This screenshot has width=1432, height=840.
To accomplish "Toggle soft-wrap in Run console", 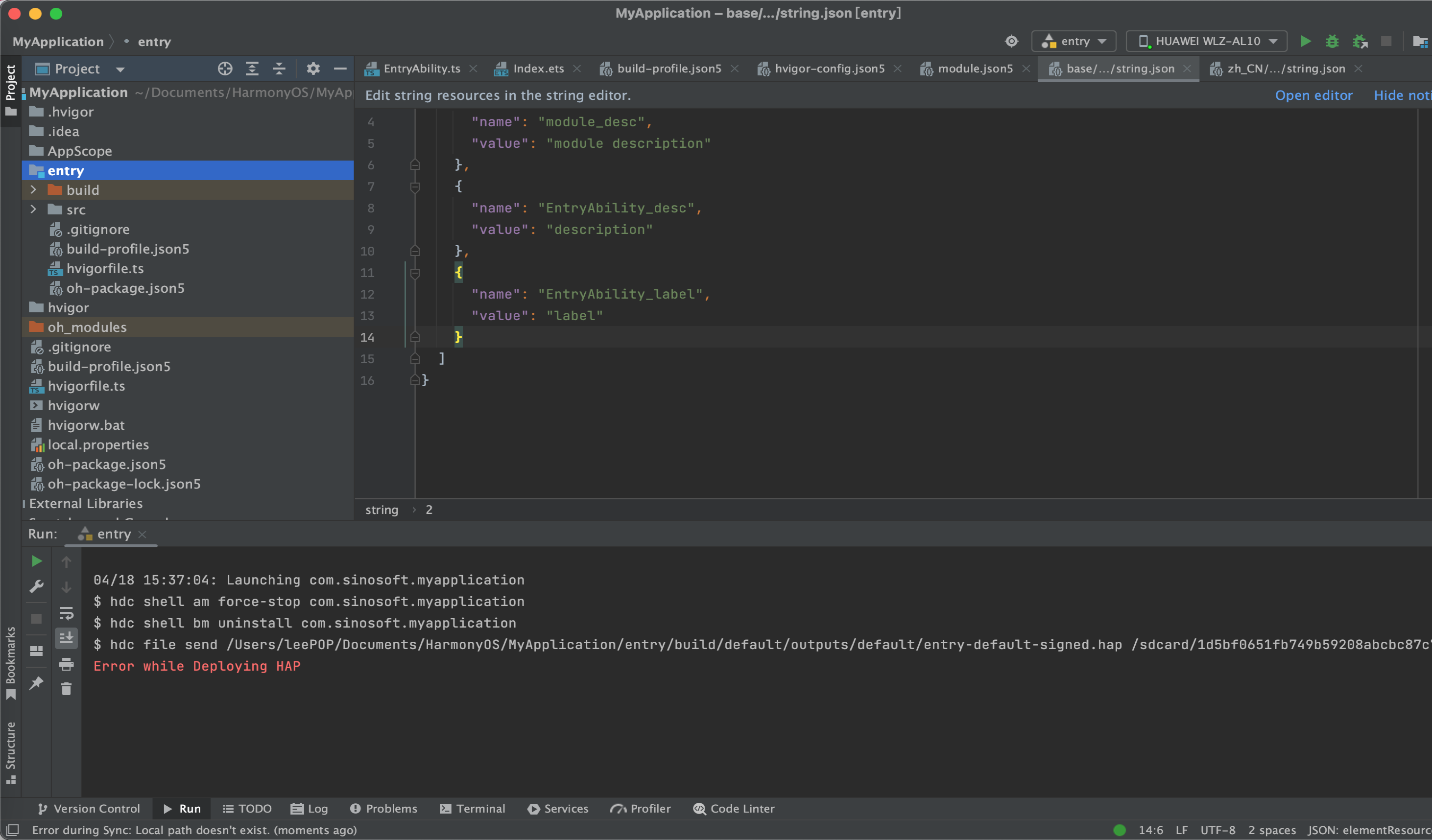I will (x=67, y=613).
